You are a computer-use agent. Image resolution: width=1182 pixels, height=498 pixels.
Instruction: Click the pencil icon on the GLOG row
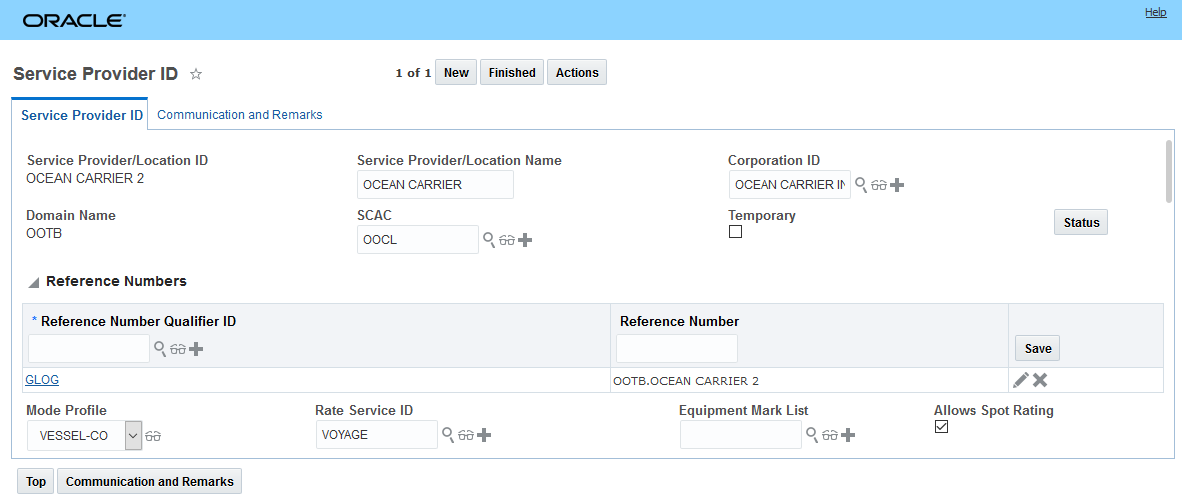tap(1020, 380)
